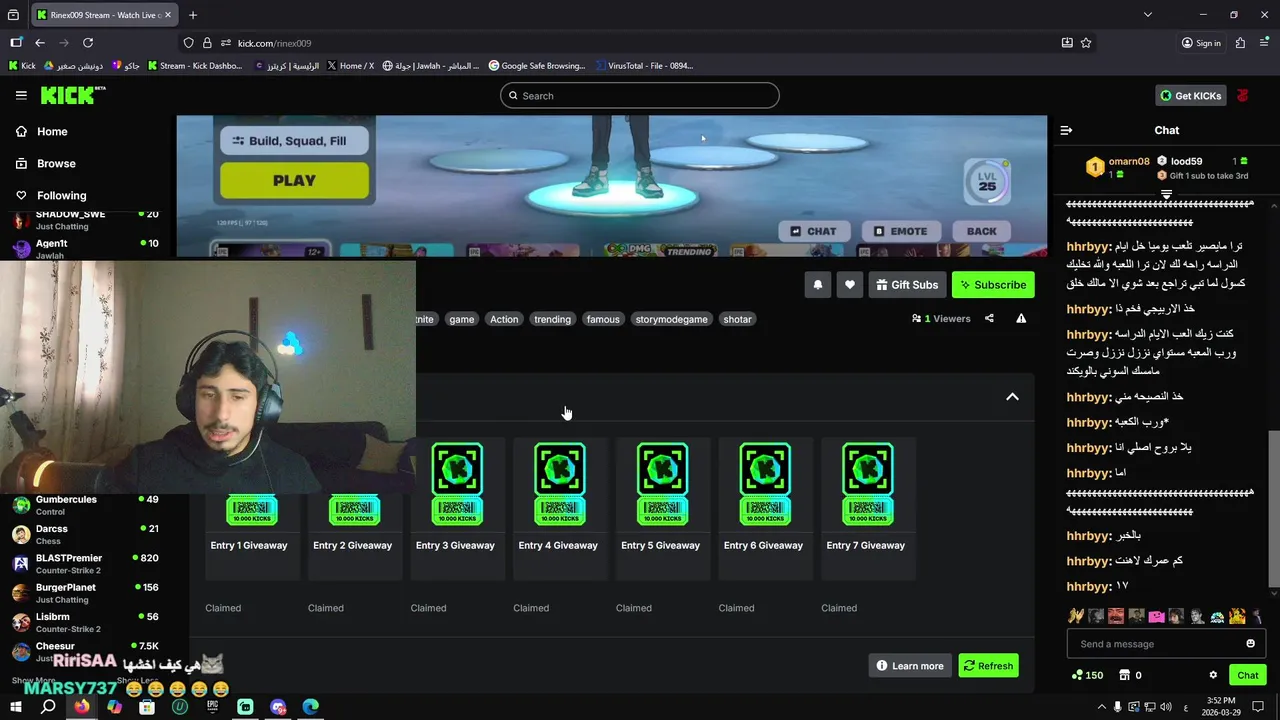Click the EMOTE button in stream video

pos(901,231)
